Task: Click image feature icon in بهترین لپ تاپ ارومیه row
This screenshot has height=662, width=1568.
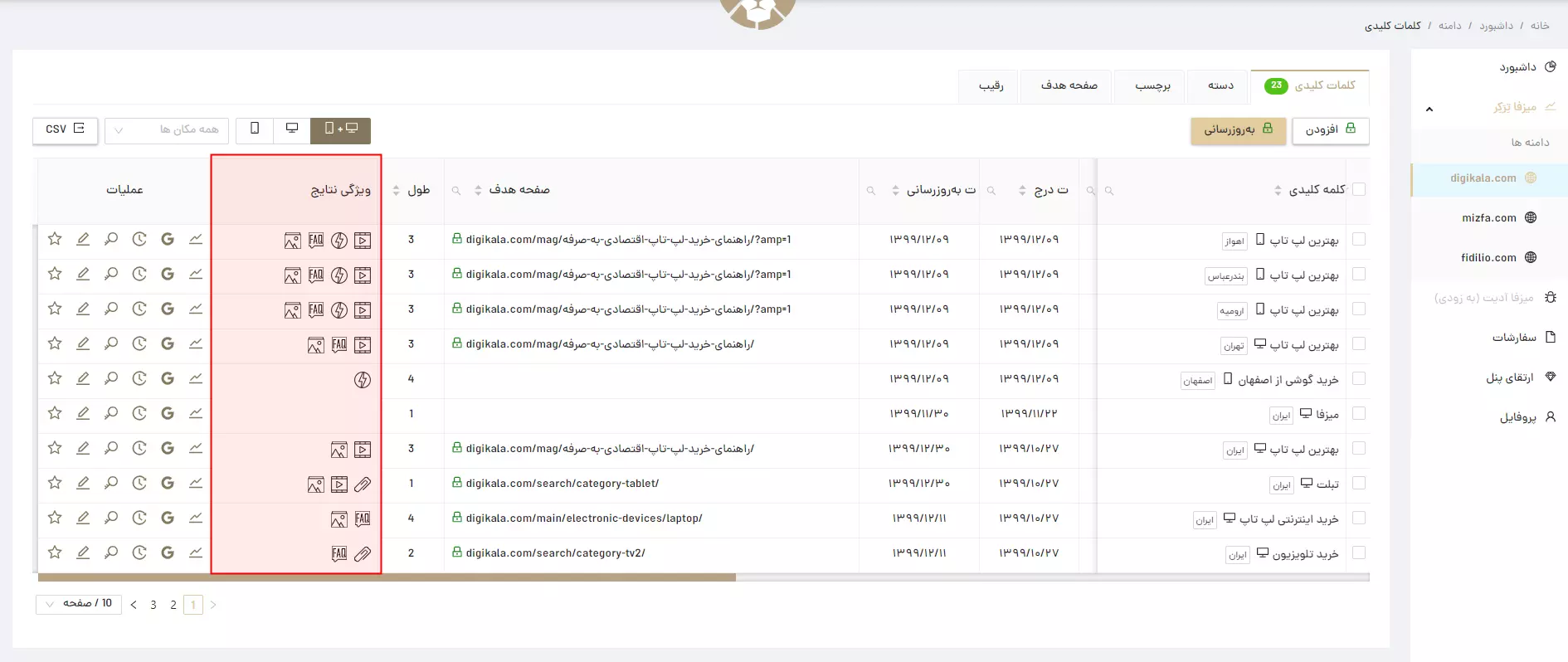Action: pos(293,310)
